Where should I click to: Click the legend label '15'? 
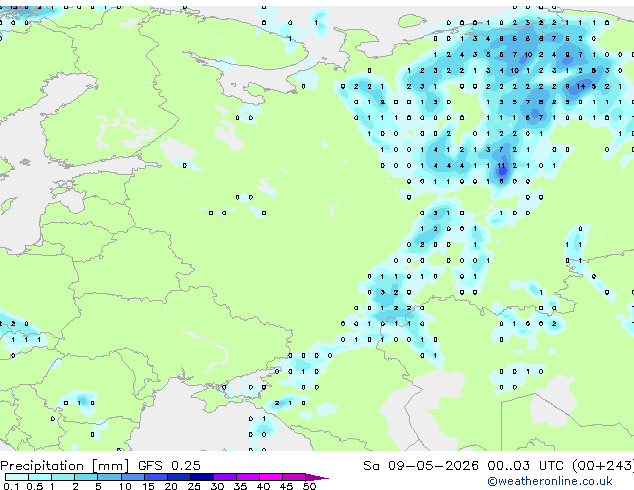148,486
